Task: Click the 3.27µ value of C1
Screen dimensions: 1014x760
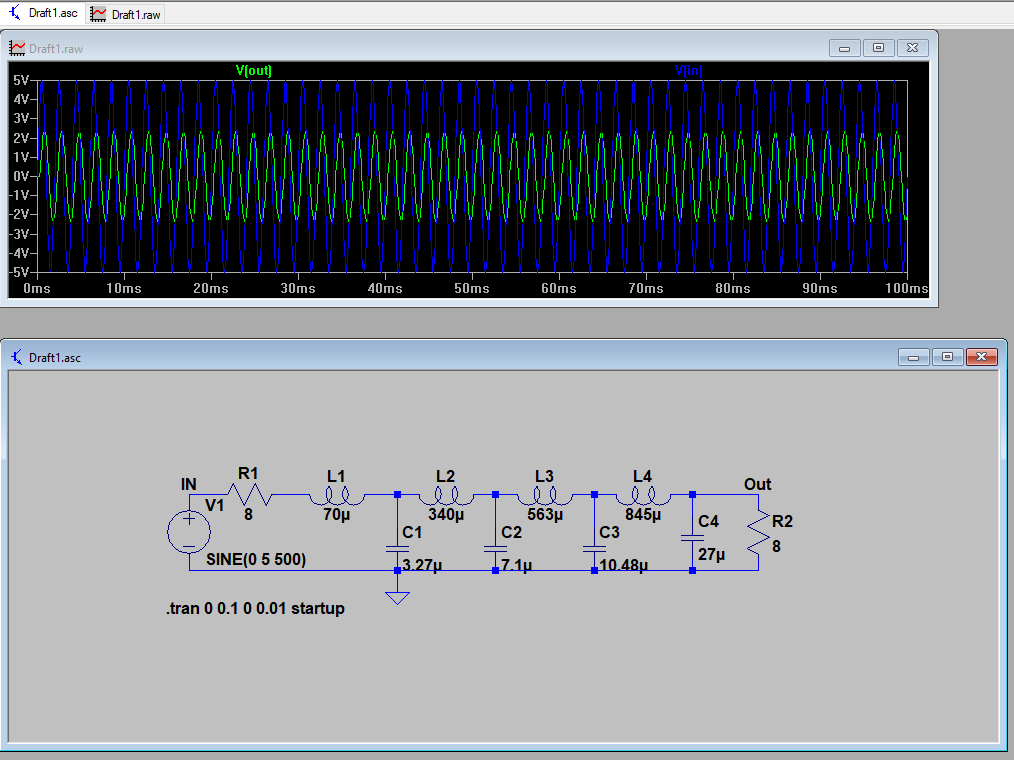Action: [x=422, y=565]
